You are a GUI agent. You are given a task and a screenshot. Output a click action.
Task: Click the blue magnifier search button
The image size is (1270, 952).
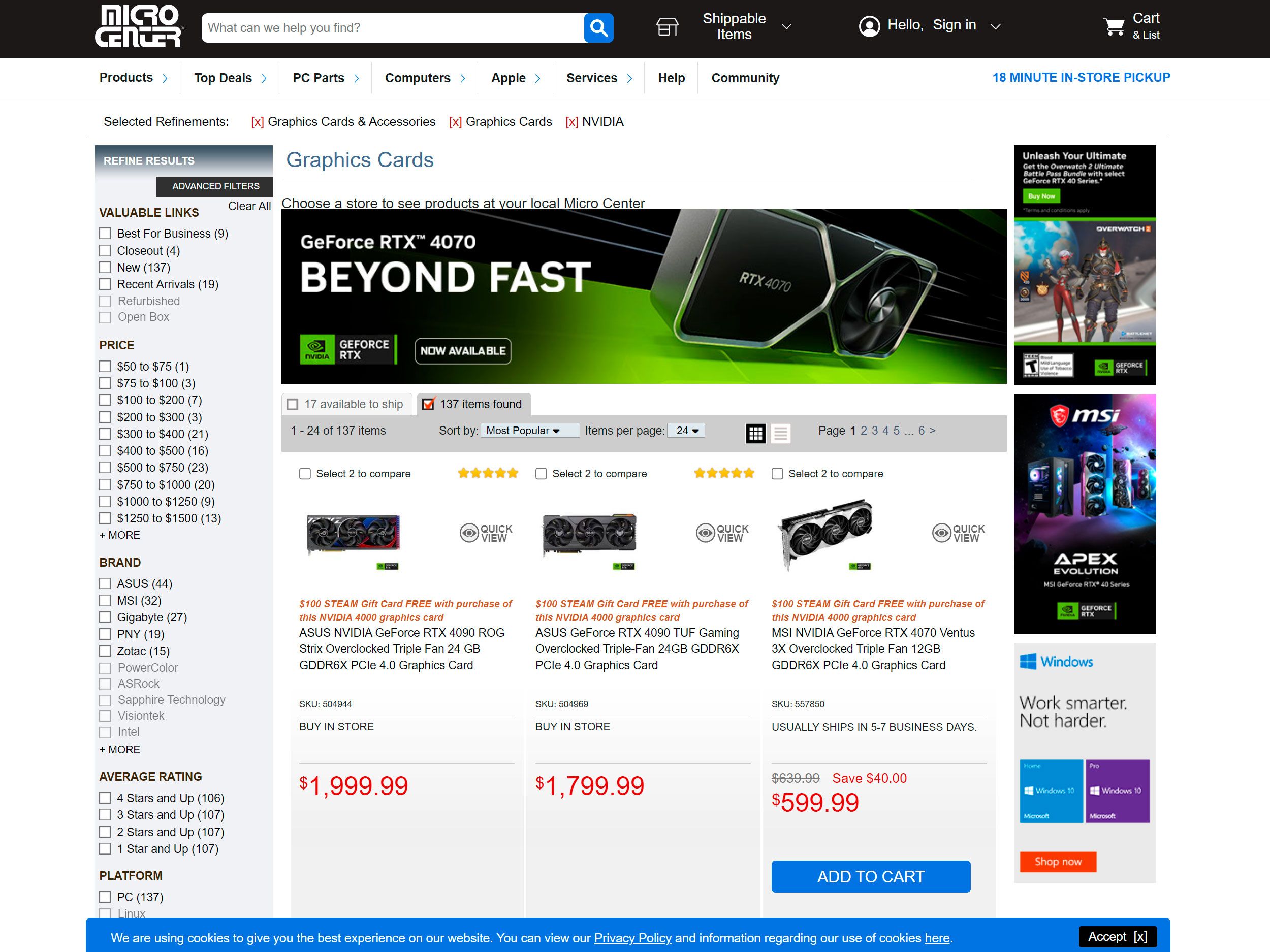coord(598,27)
